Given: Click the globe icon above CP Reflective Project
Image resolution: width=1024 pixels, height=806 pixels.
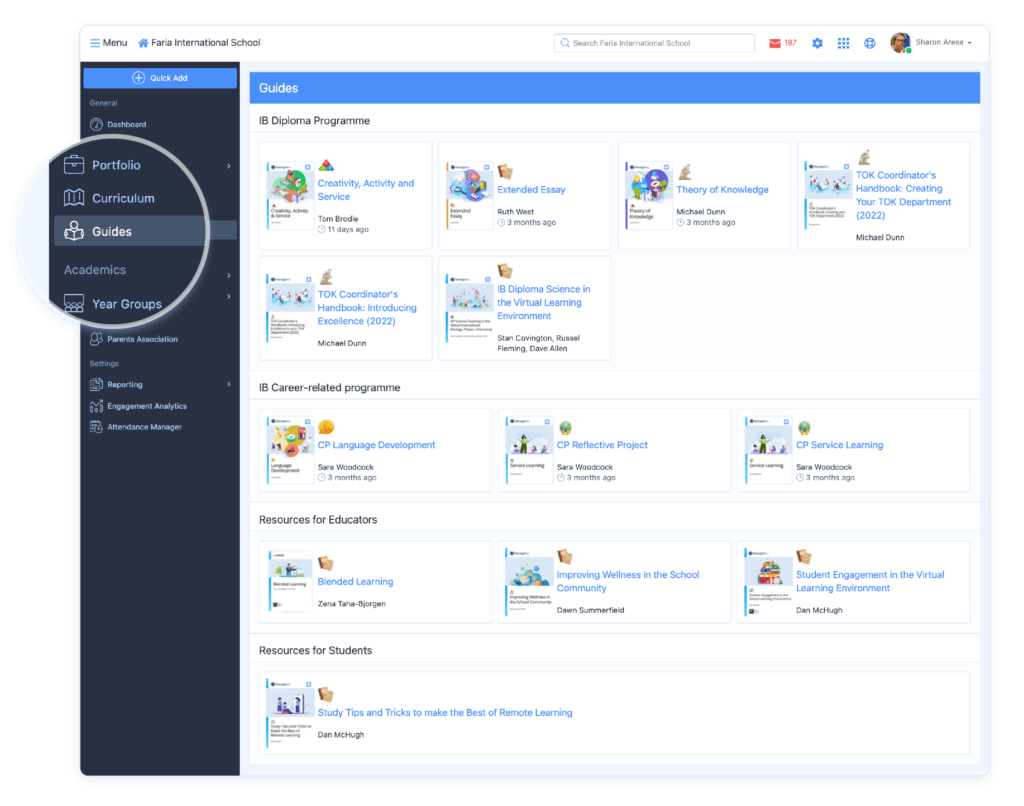Looking at the screenshot, I should tap(565, 428).
